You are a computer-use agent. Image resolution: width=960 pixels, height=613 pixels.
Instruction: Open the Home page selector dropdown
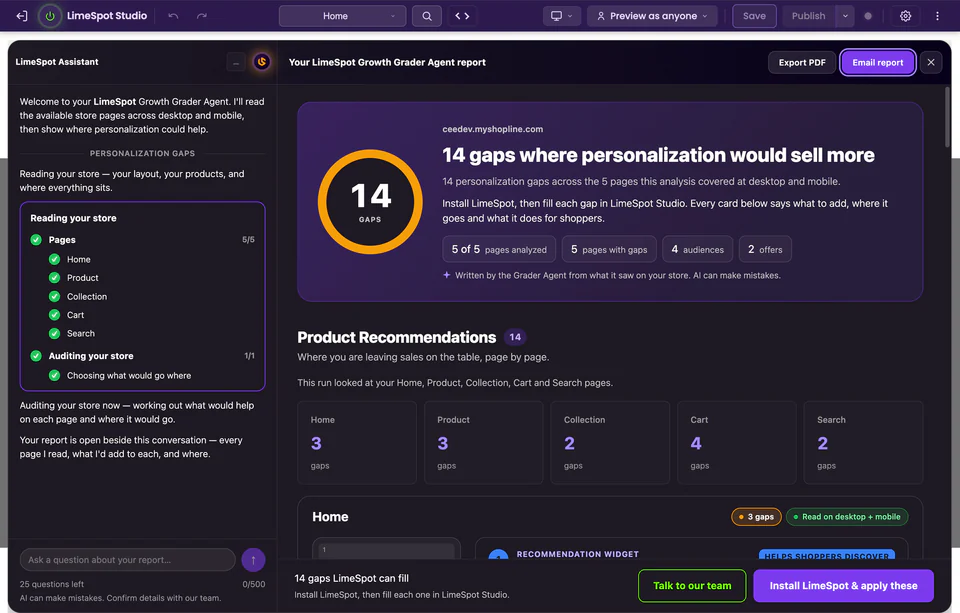pos(342,16)
